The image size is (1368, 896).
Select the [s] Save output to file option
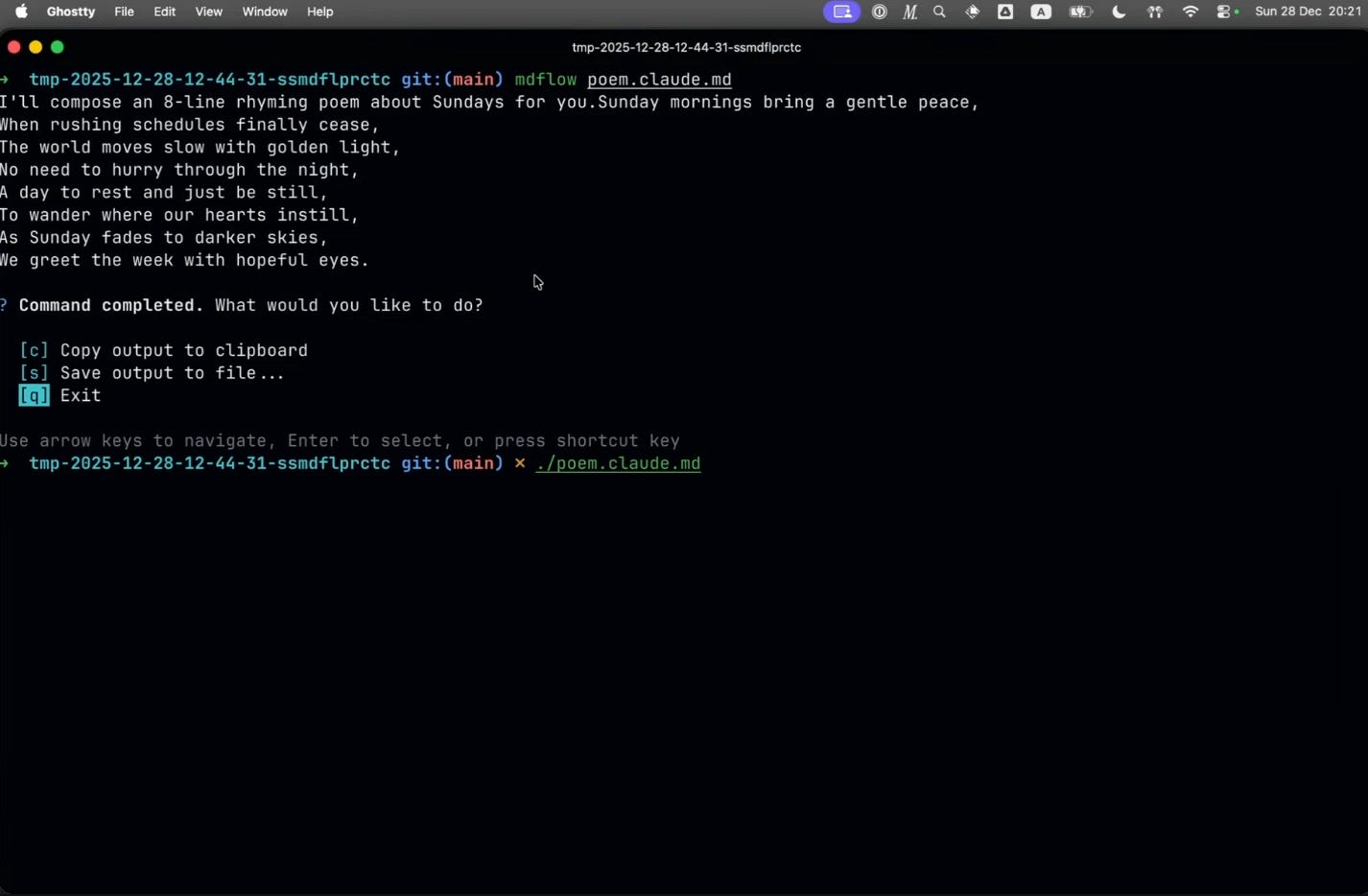152,373
